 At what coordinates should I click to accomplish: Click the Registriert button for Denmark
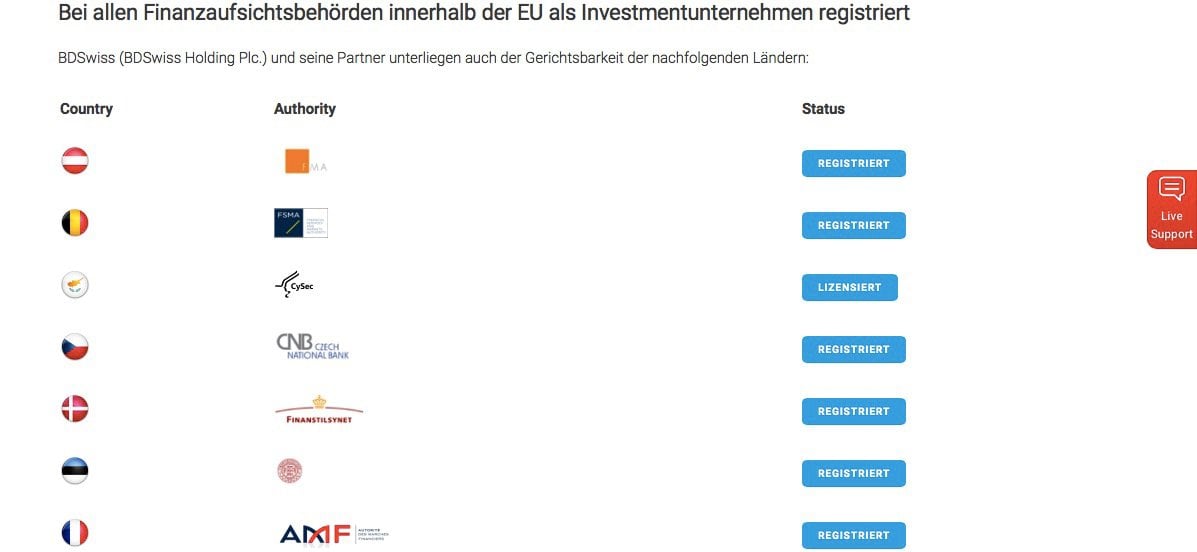(853, 412)
